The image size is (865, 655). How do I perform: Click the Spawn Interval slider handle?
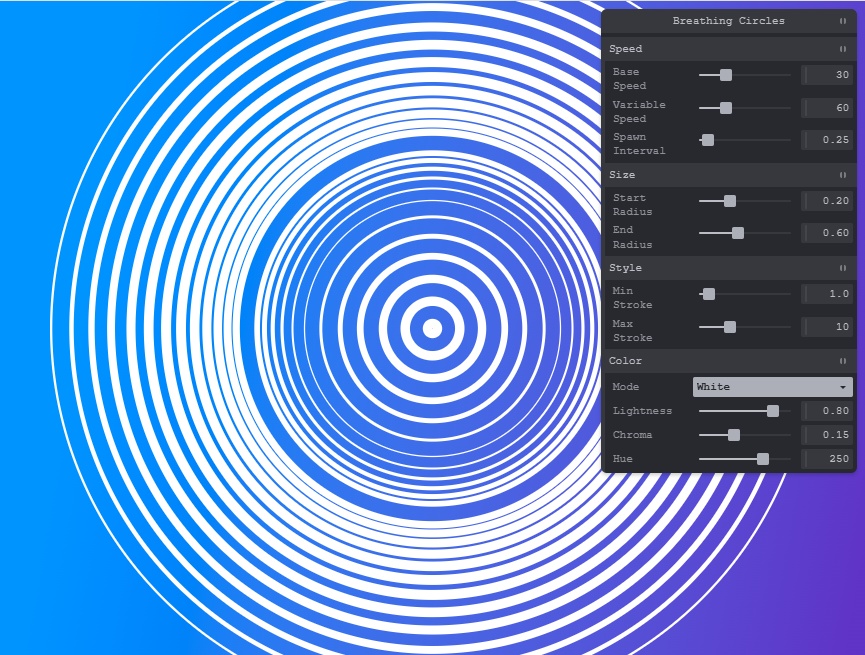[708, 140]
